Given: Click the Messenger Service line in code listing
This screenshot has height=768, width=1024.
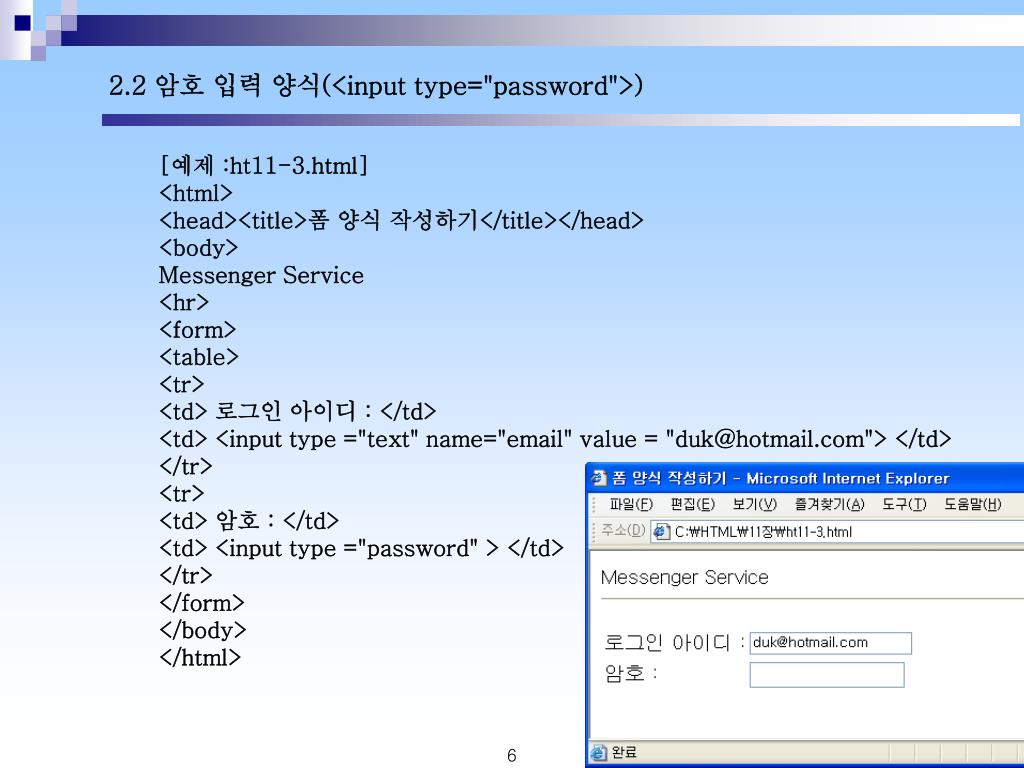Looking at the screenshot, I should (261, 275).
